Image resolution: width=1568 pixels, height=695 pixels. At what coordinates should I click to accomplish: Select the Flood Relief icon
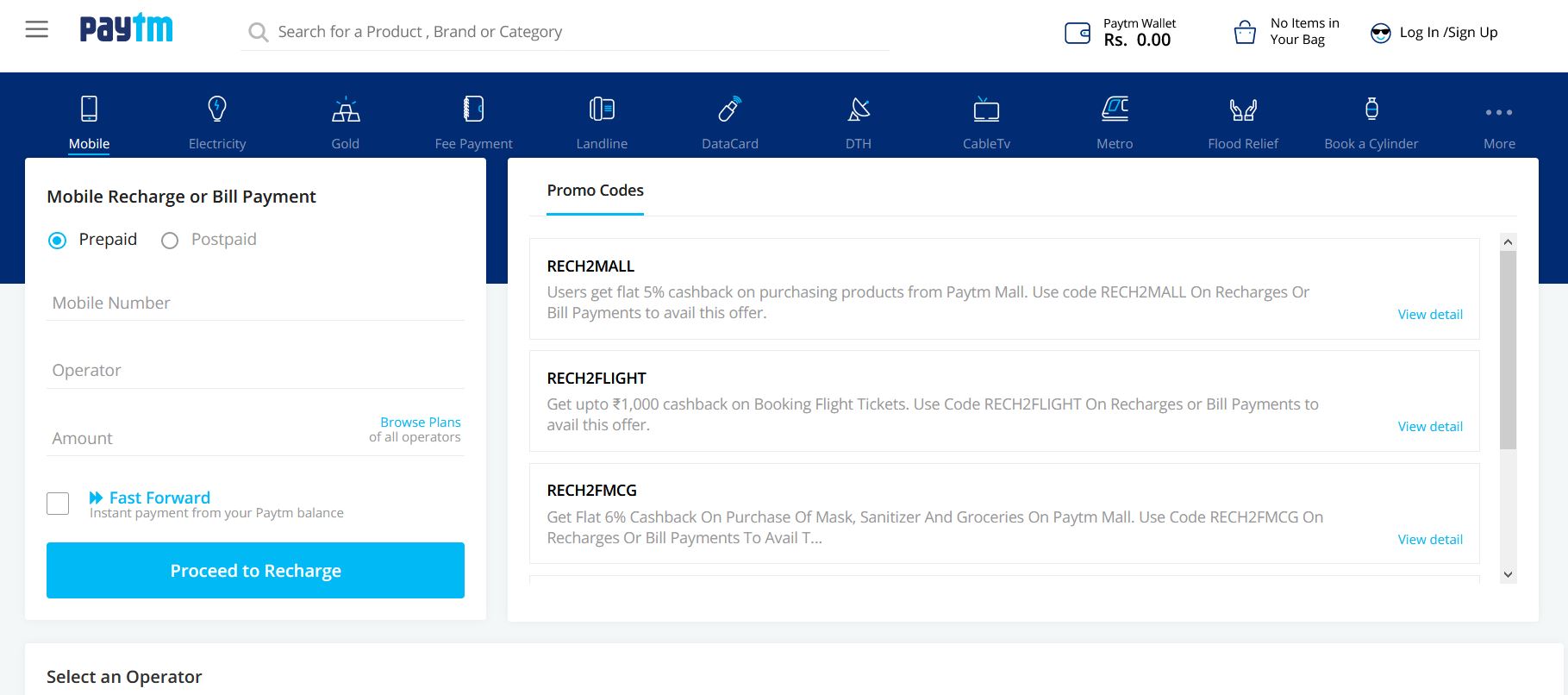[1243, 109]
